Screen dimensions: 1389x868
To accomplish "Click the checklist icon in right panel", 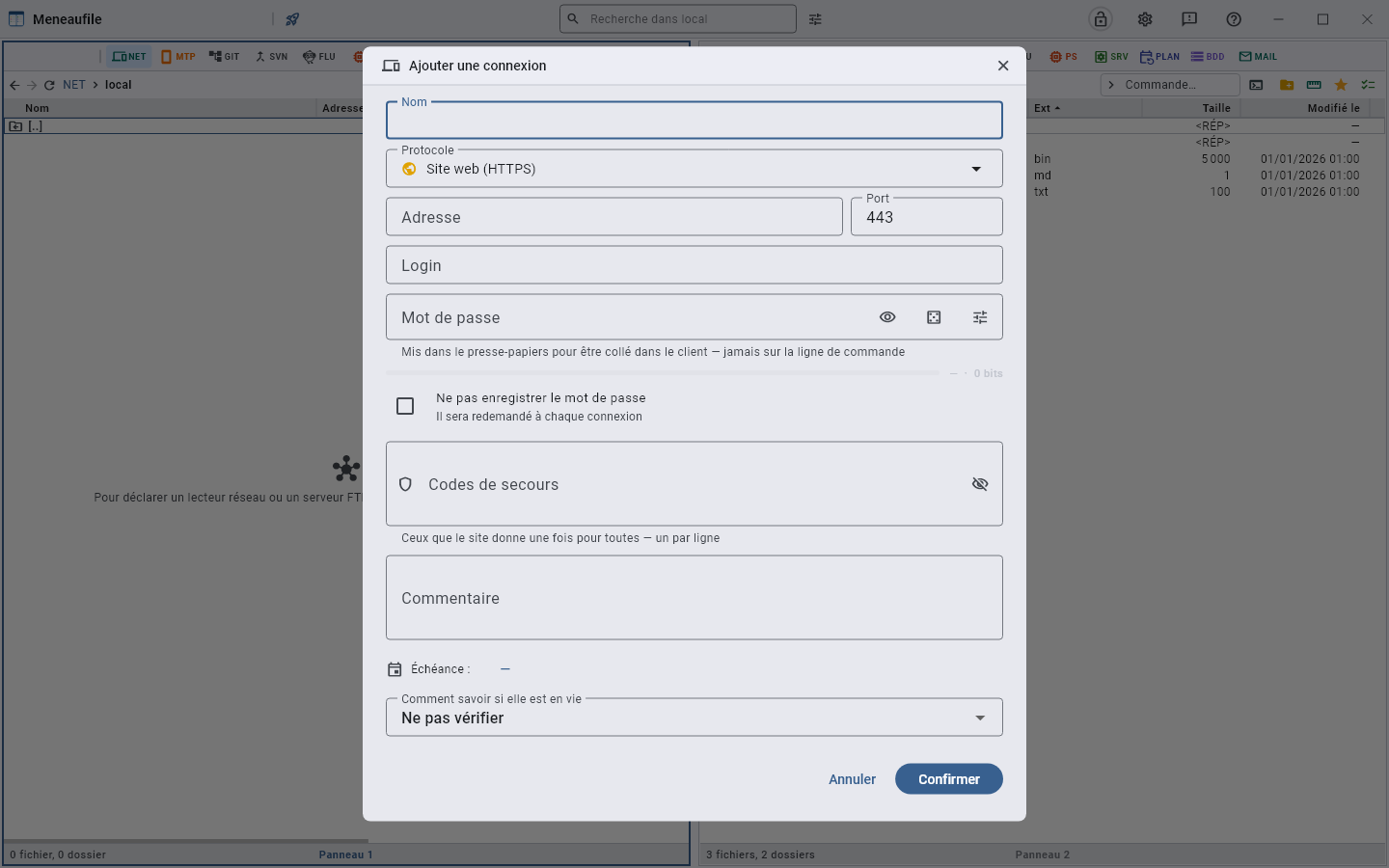I will pos(1368,85).
